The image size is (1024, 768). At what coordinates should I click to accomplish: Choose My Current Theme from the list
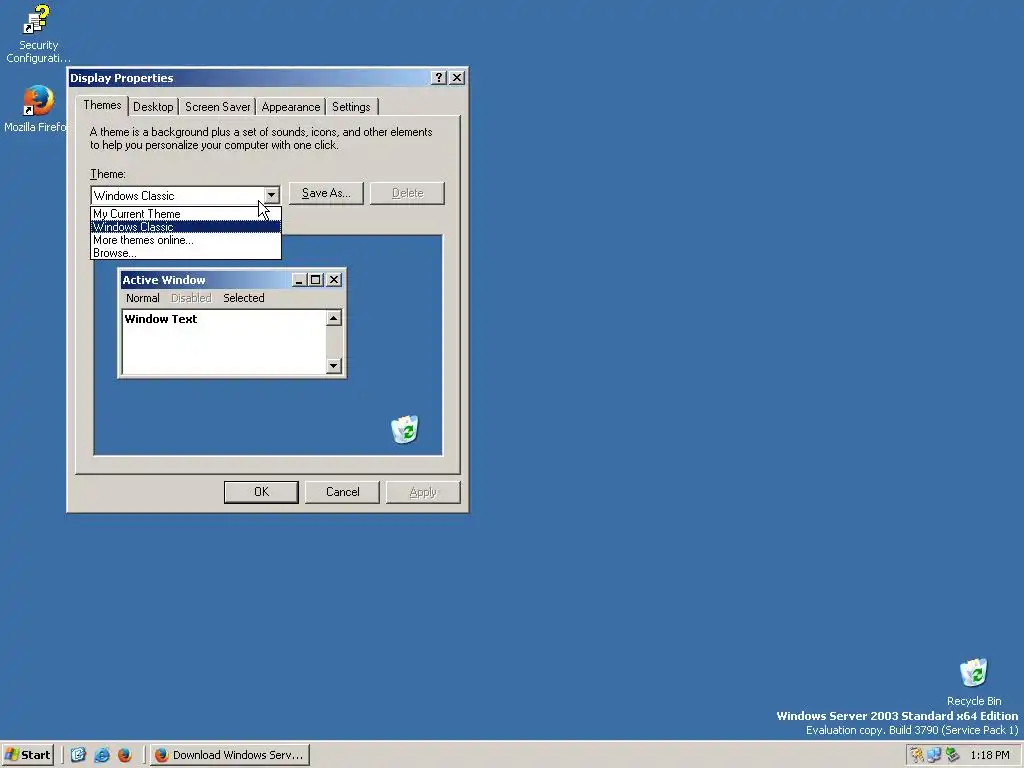click(x=185, y=214)
